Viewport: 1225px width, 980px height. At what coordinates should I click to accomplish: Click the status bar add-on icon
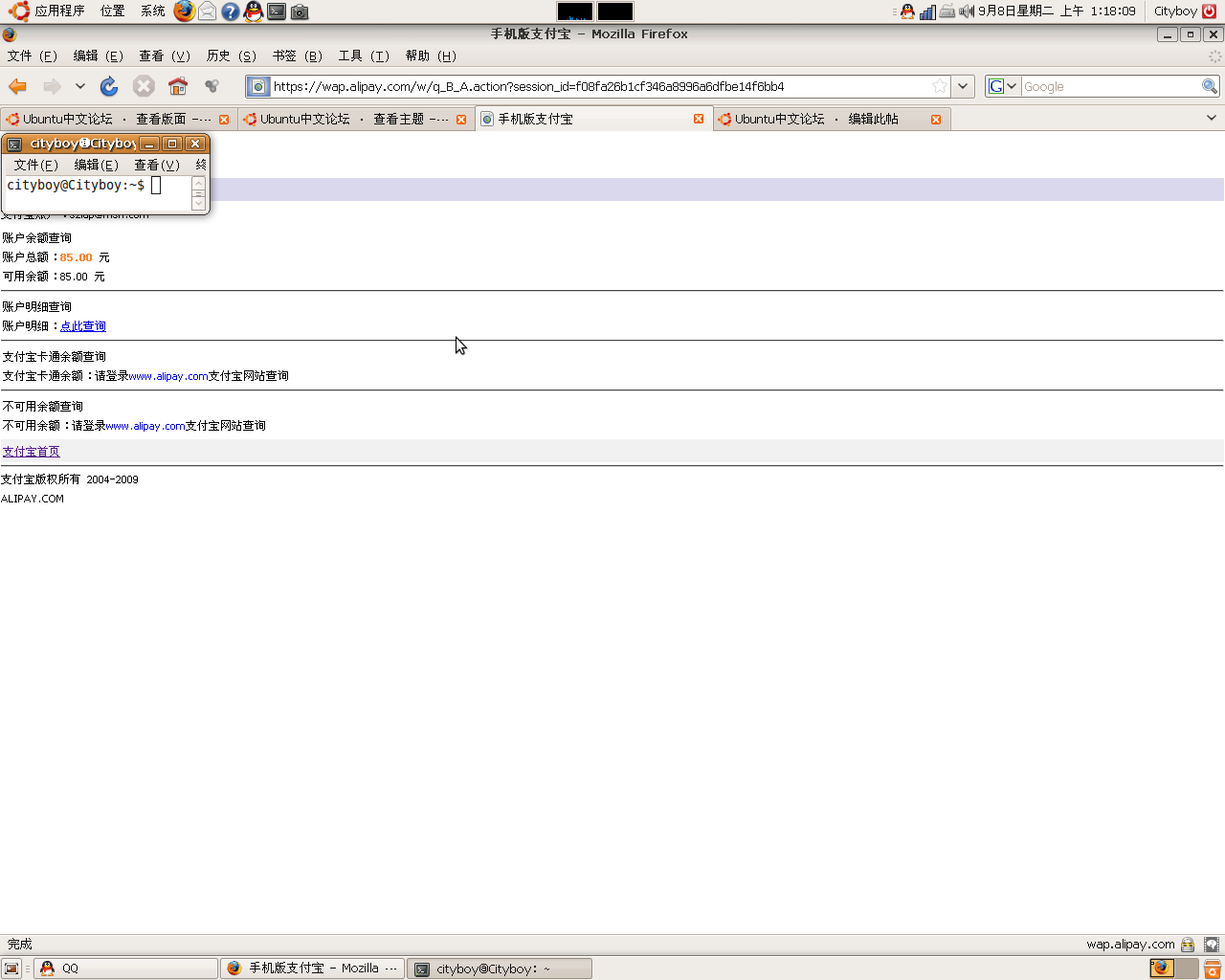1212,945
